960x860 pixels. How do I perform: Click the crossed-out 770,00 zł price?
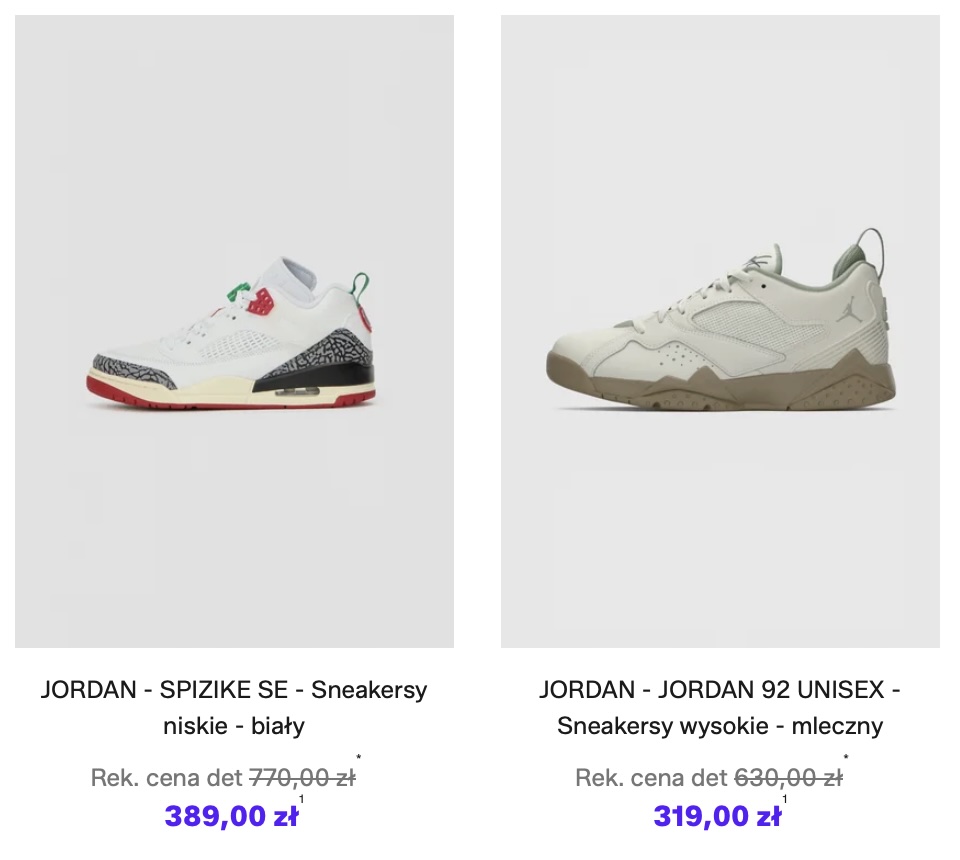pos(302,778)
